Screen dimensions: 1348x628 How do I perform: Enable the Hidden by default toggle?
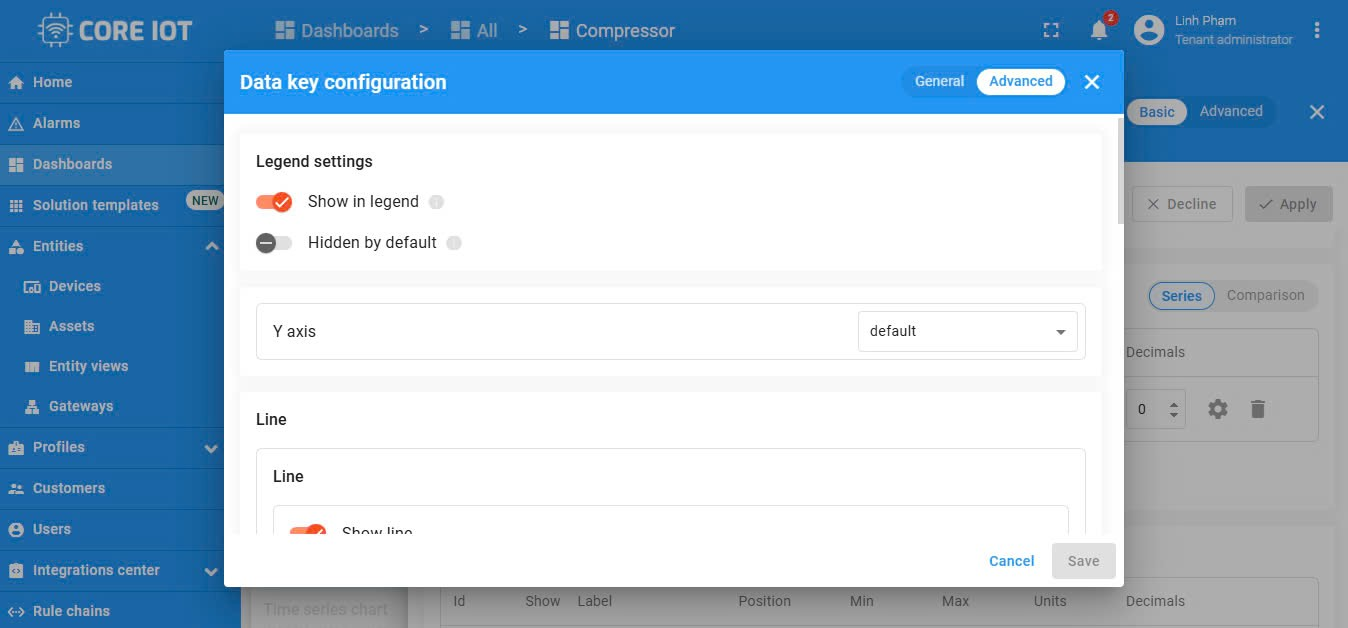[274, 243]
